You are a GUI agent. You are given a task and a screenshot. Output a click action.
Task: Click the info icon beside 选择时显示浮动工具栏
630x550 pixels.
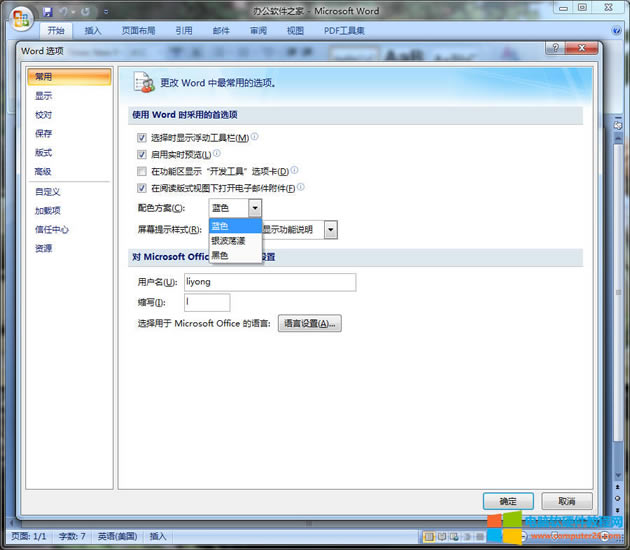click(x=255, y=137)
